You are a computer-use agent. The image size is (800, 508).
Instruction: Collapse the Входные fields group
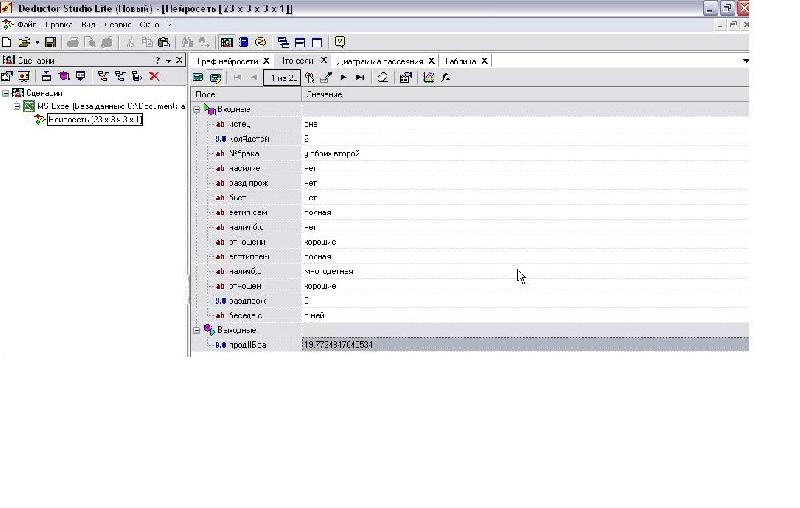click(x=197, y=110)
